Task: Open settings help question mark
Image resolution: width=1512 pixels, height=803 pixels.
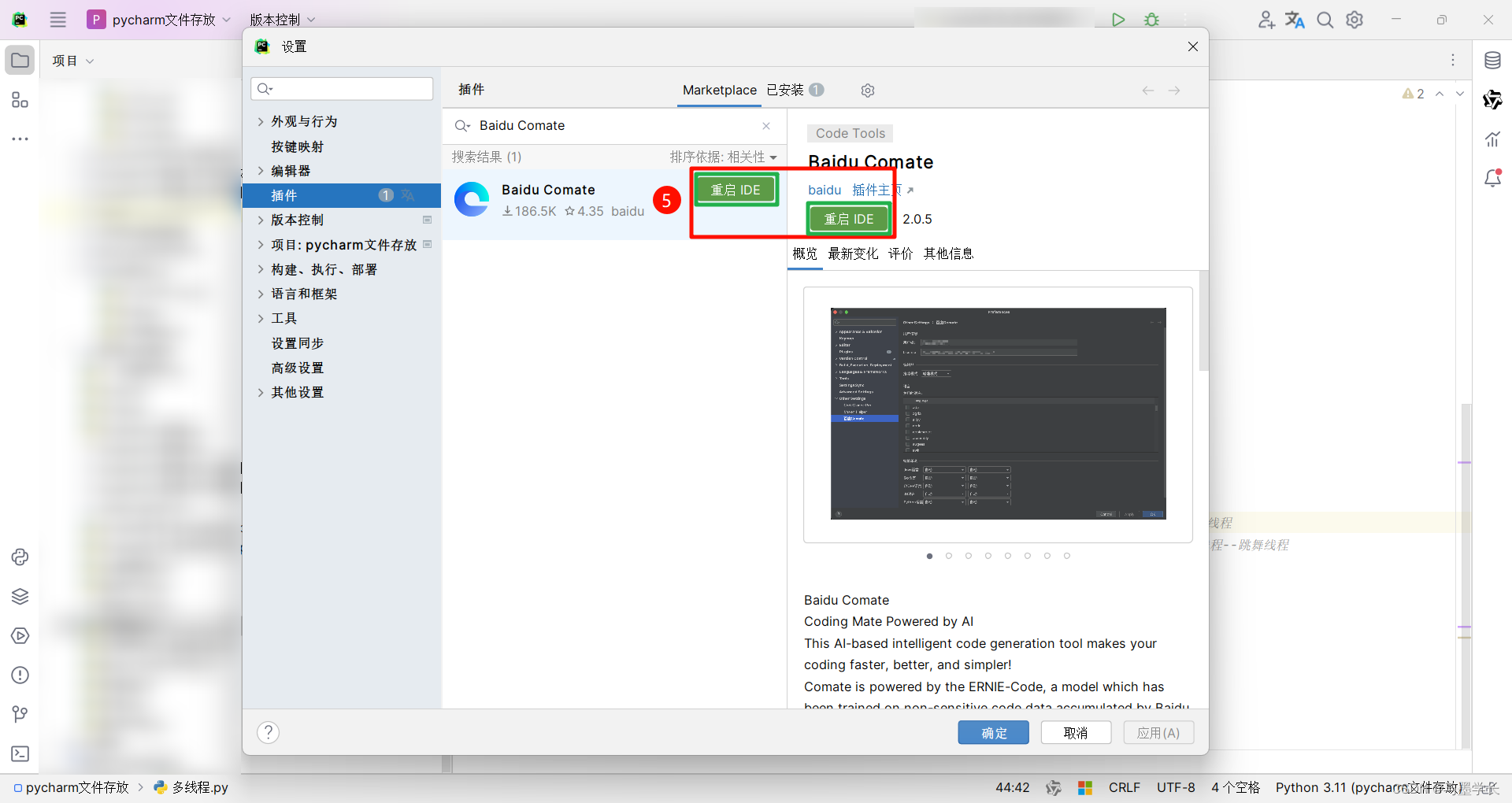Action: (x=269, y=733)
